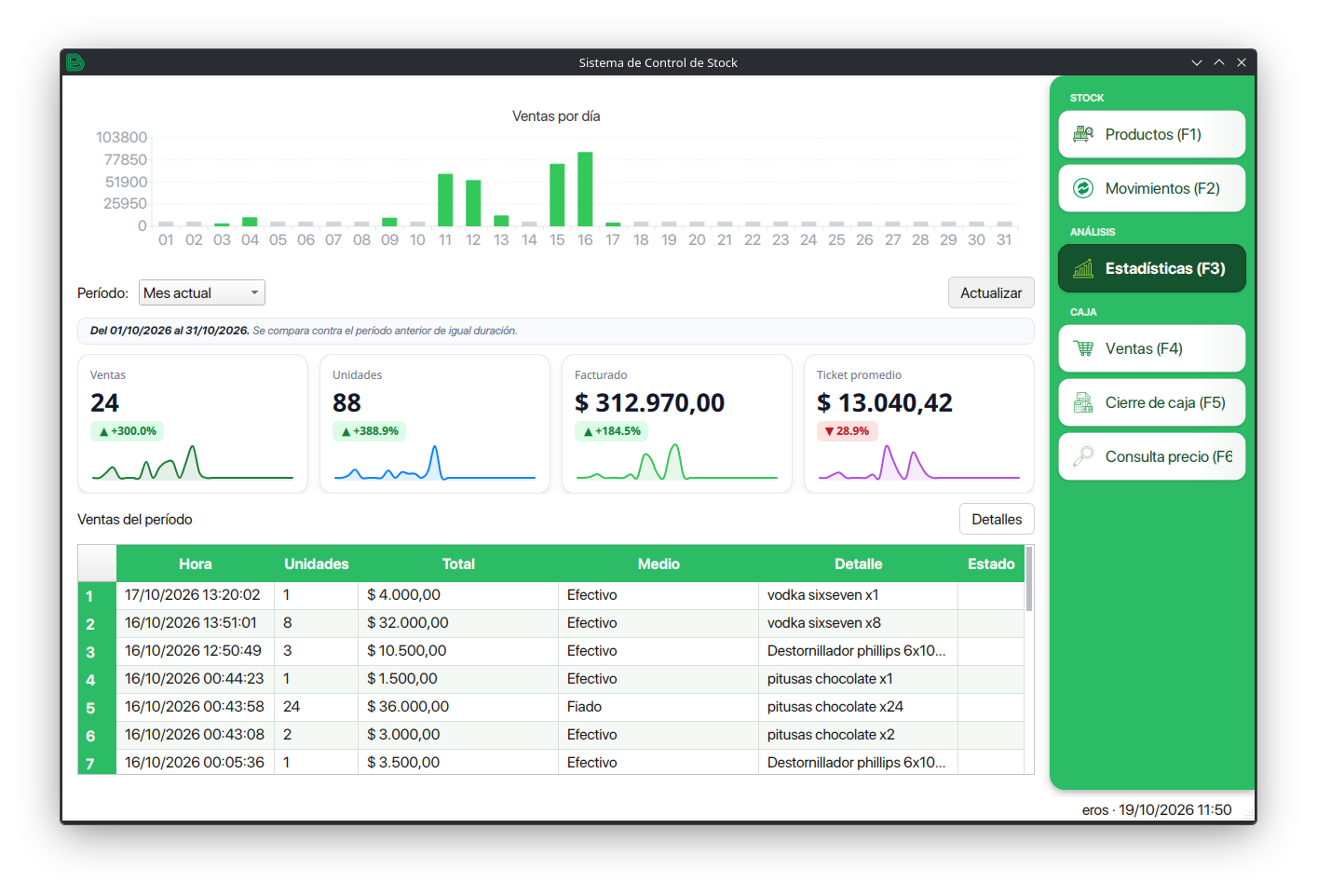1317x896 pixels.
Task: Switch to Ventas (F4) screen
Action: [x=1152, y=348]
